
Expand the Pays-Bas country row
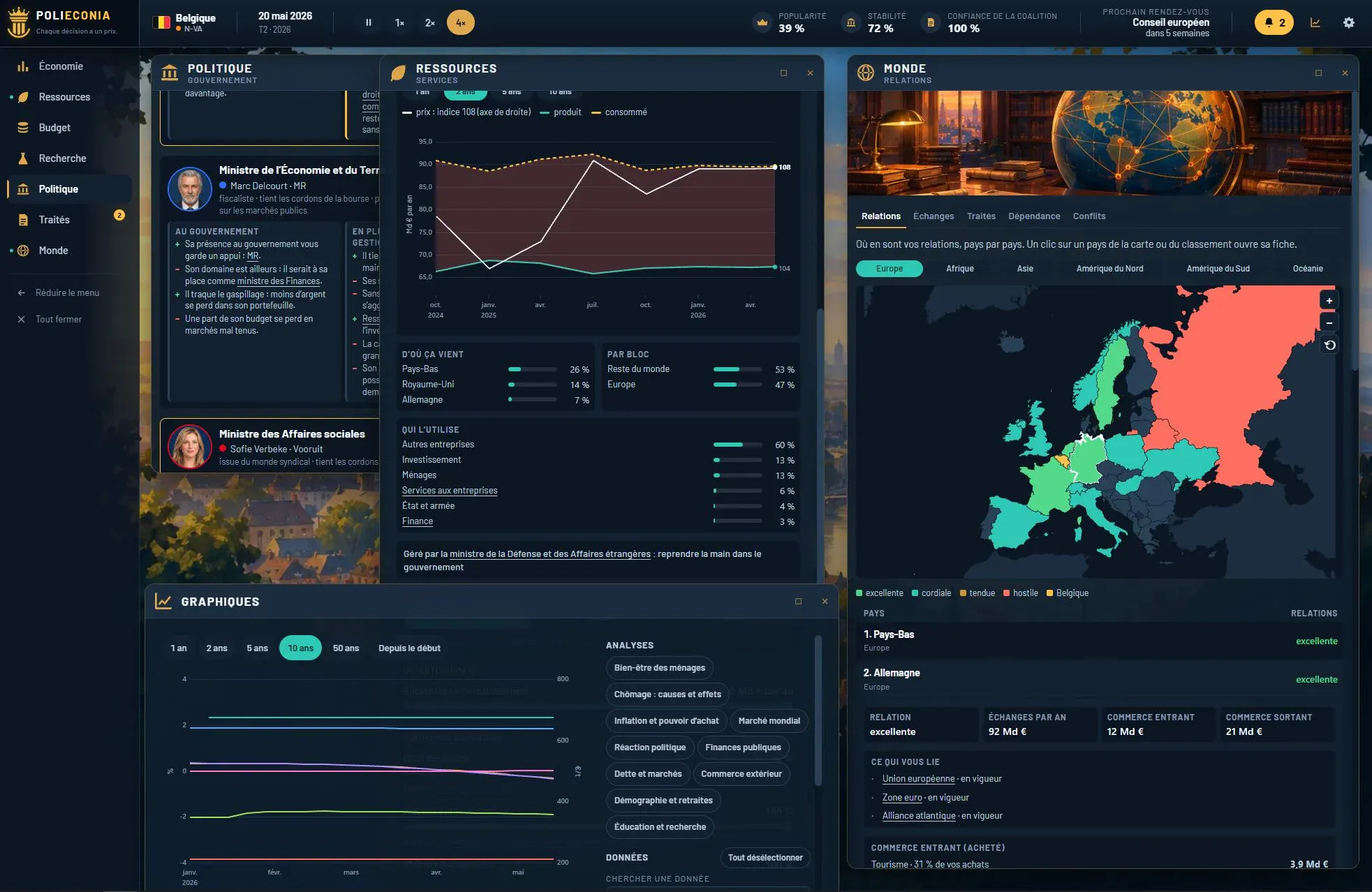[x=1100, y=641]
